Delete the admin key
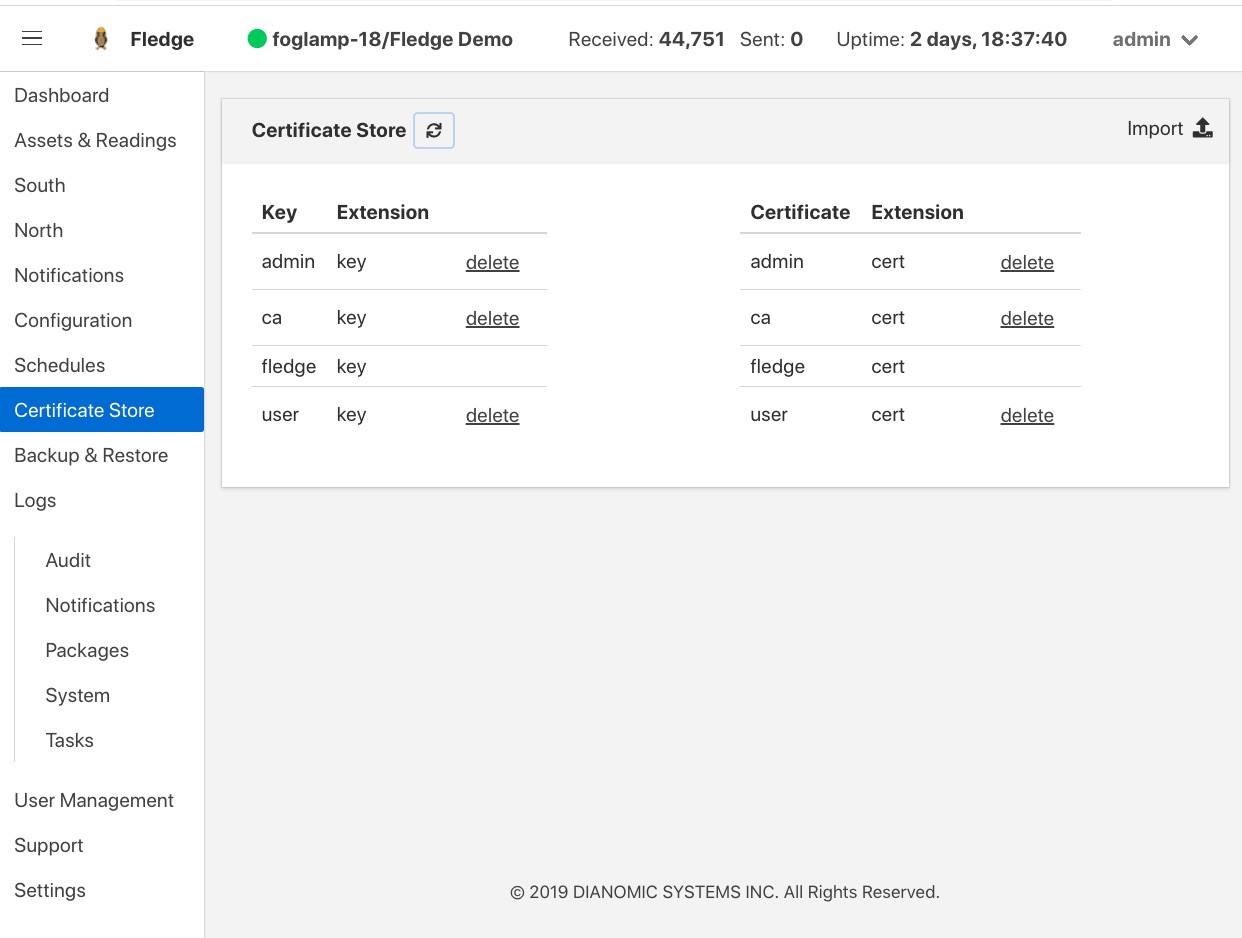Viewport: 1242px width, 938px height. click(x=492, y=263)
